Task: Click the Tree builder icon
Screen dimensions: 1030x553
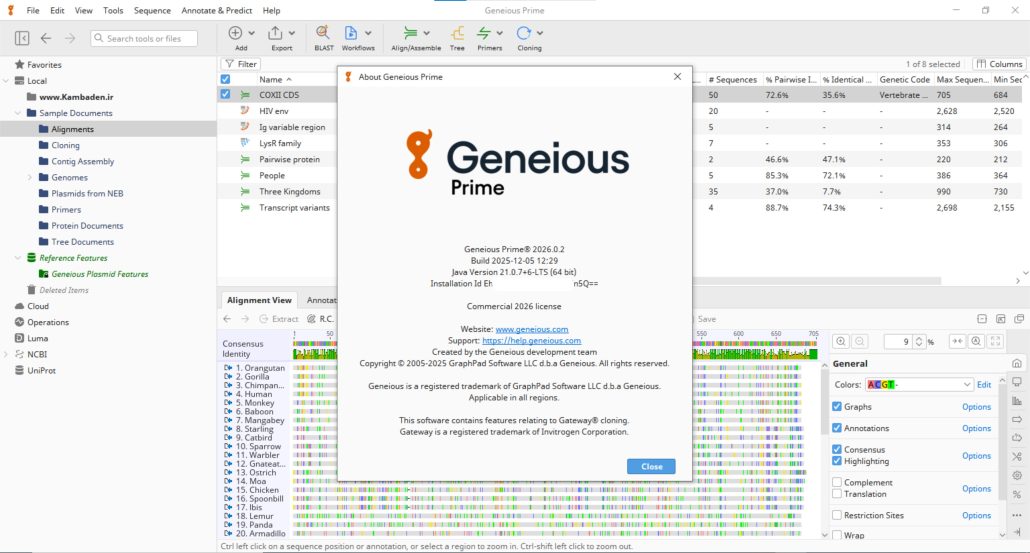Action: (x=457, y=33)
